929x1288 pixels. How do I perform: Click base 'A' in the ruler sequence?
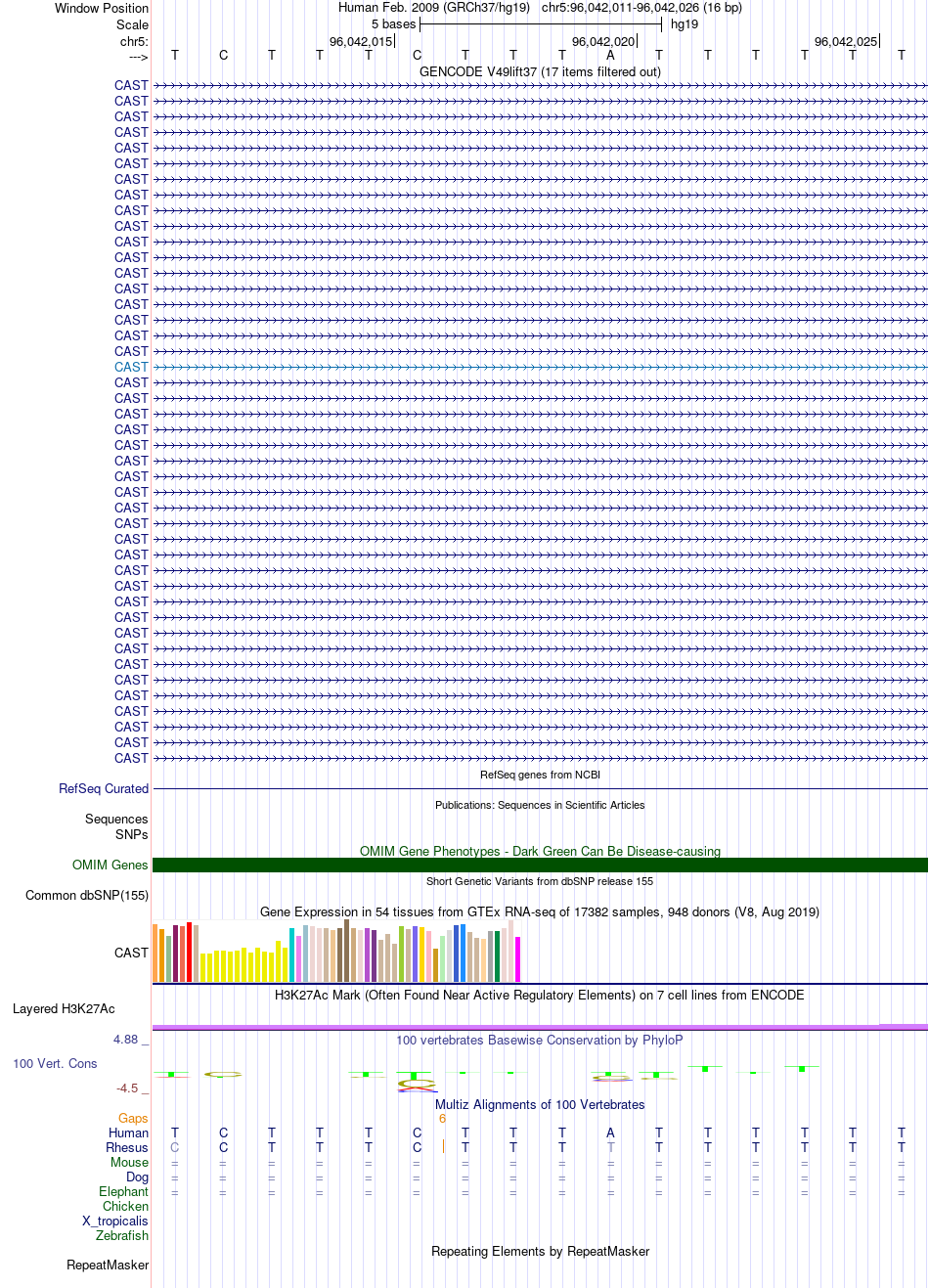[610, 56]
